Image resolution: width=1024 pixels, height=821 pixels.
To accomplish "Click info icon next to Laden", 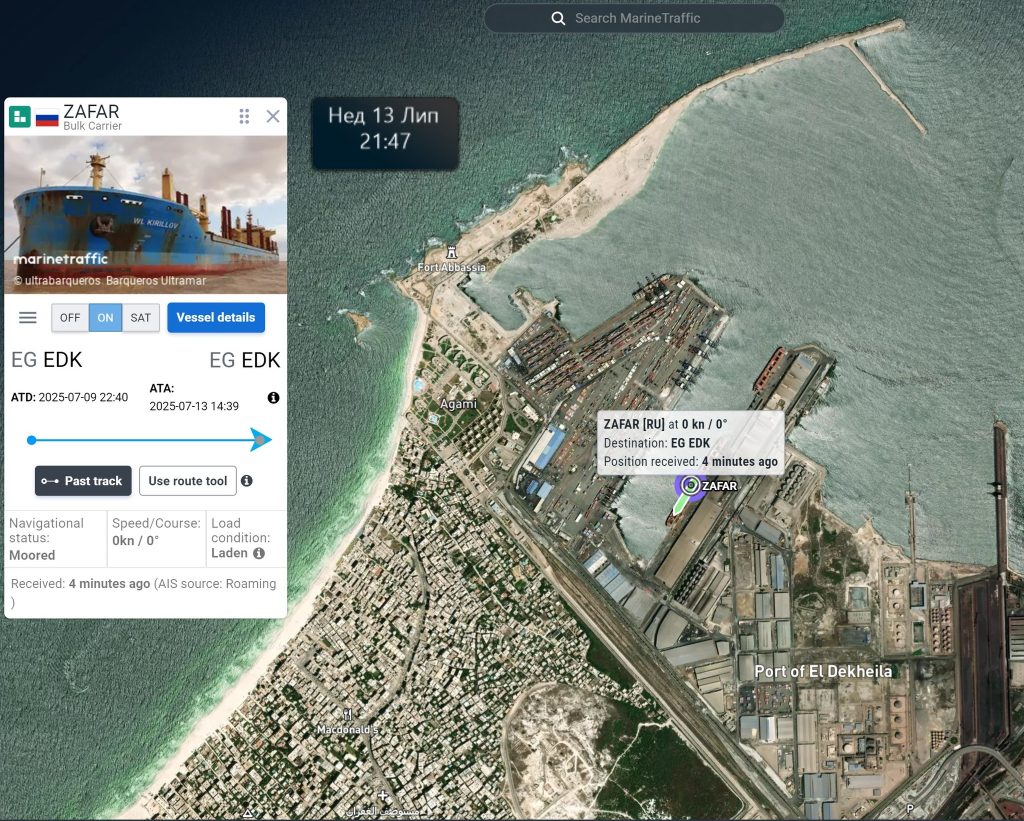I will pyautogui.click(x=259, y=553).
